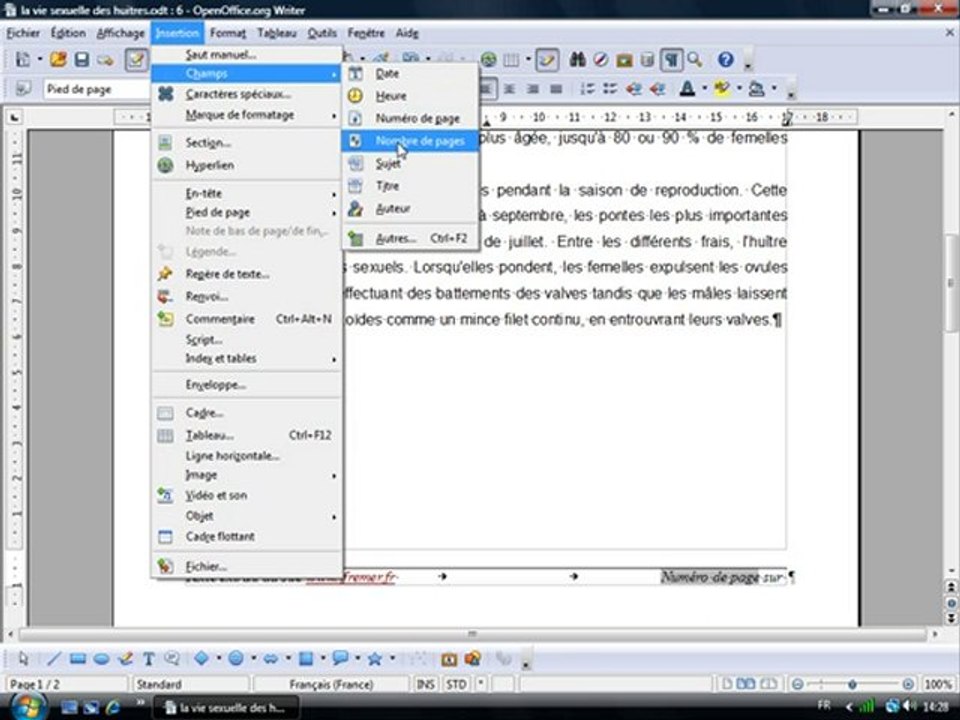
Task: Insert Tableau from menu
Action: (246, 435)
